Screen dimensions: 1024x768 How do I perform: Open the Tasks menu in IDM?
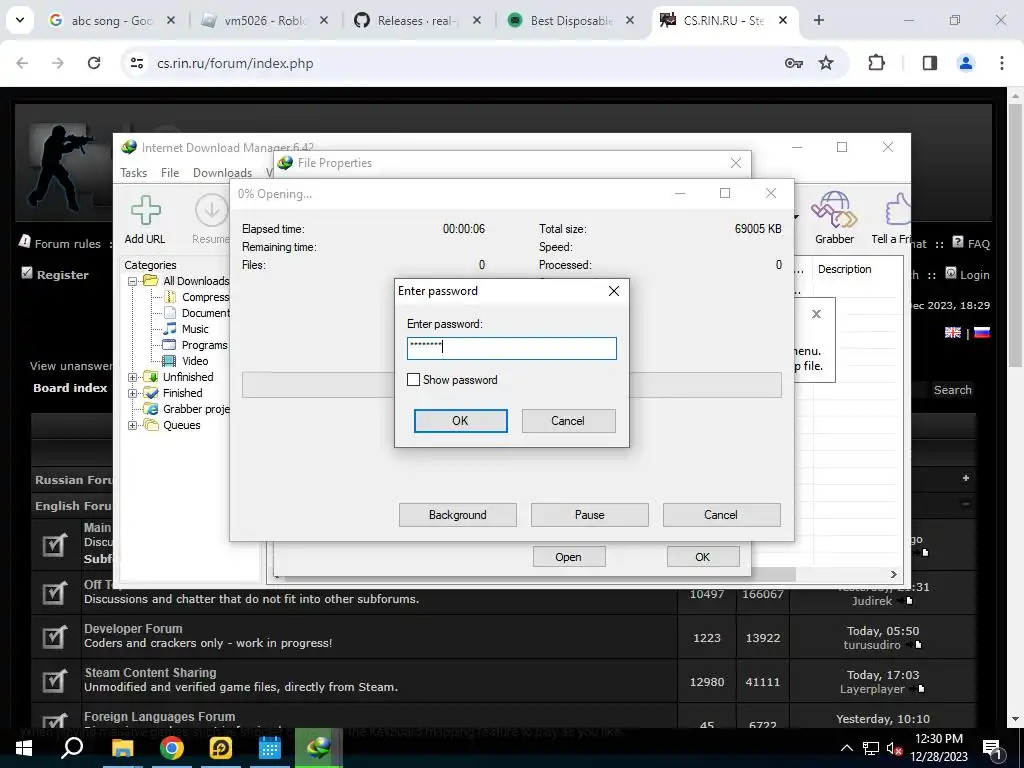(133, 172)
